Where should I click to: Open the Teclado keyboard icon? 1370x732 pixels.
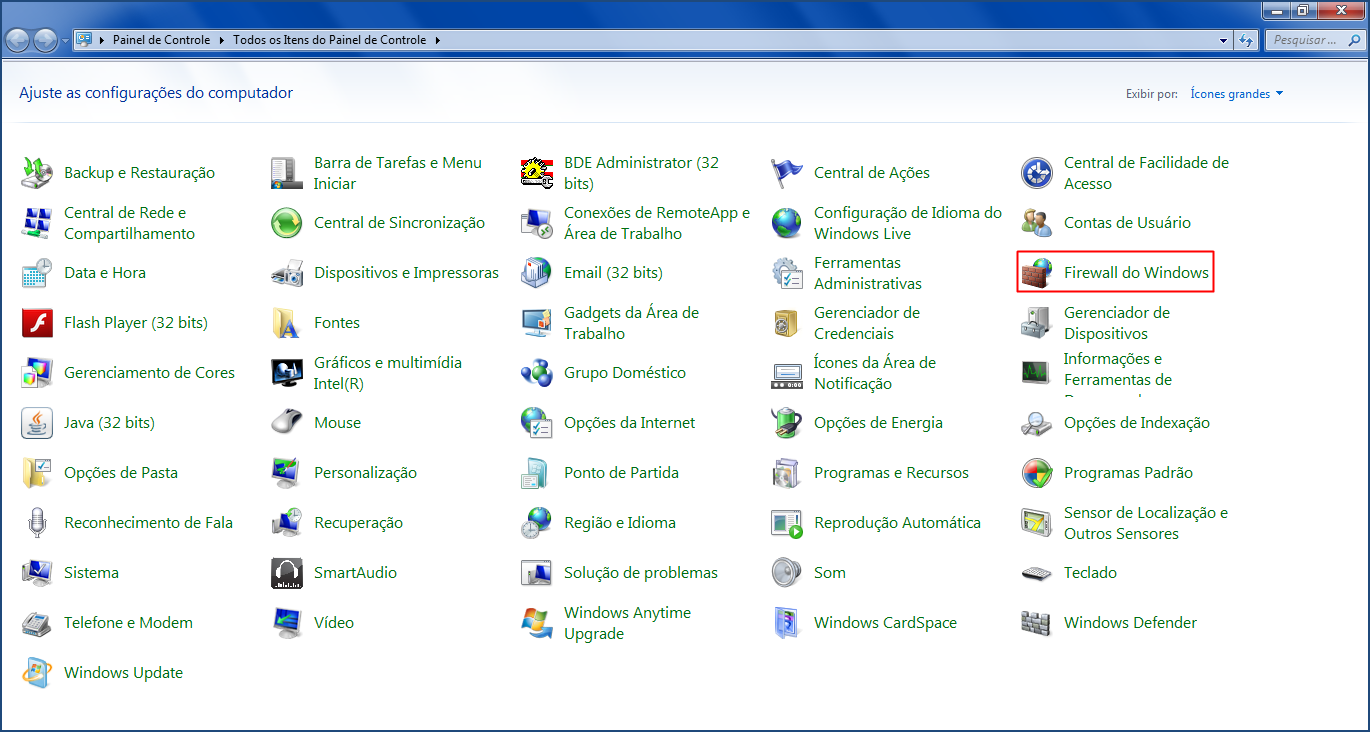coord(1037,573)
